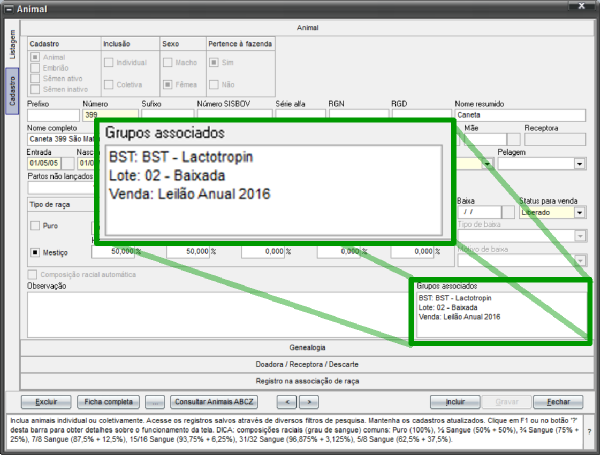Viewport: 600px width, 455px height.
Task: Enable Composição racial automática checkbox
Action: [33, 274]
